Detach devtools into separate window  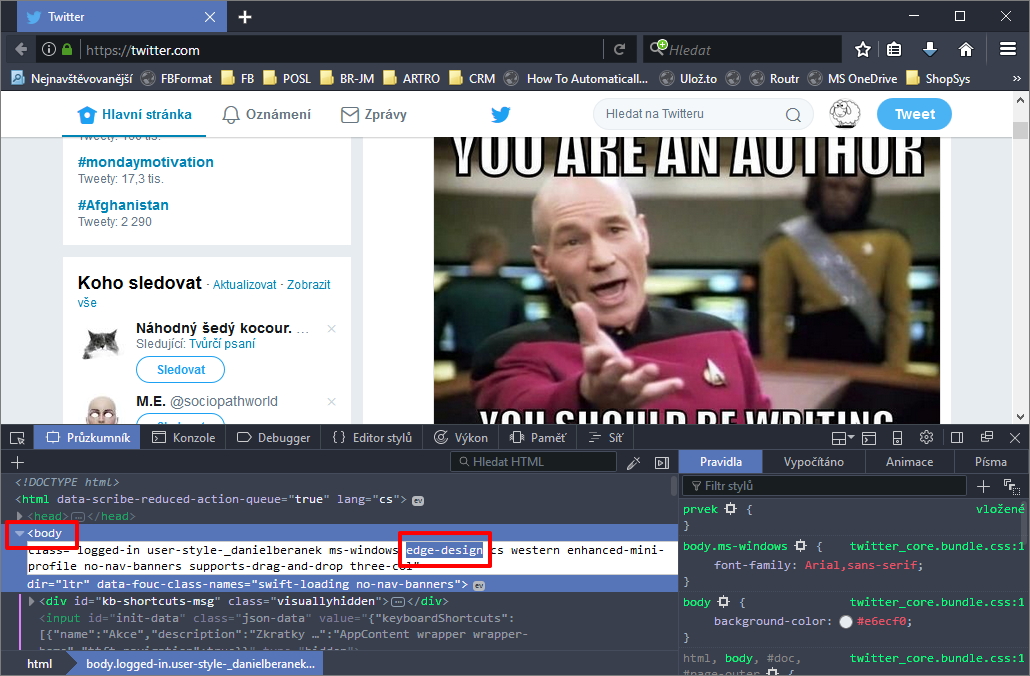point(986,438)
